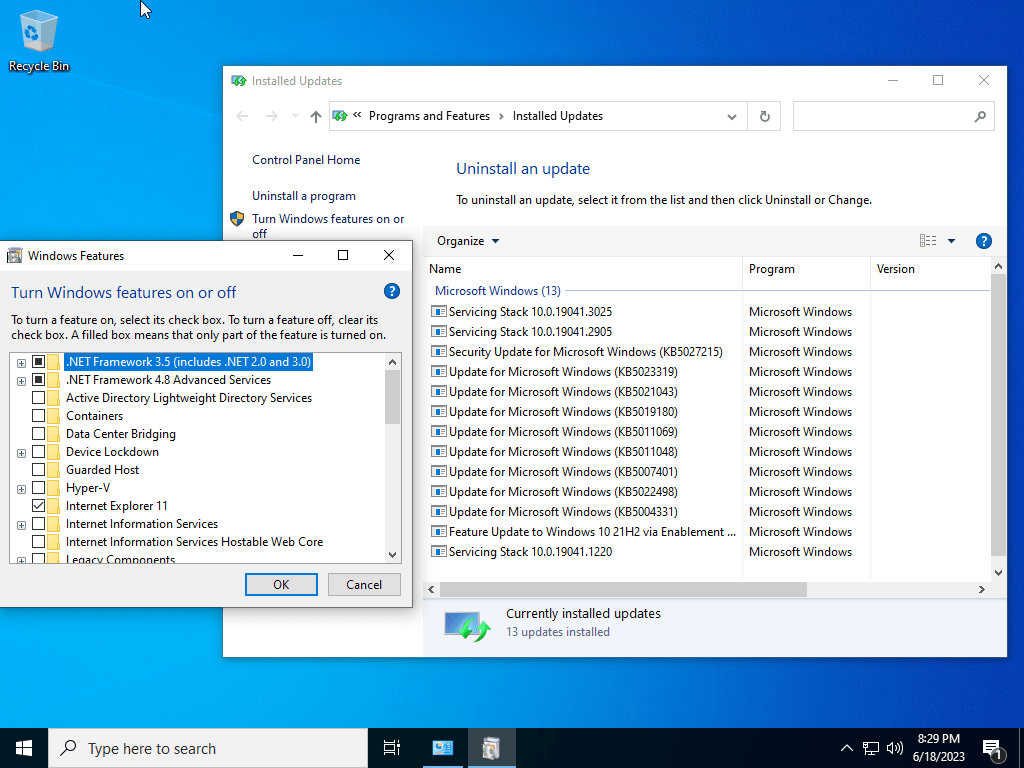This screenshot has width=1024, height=768.
Task: Toggle .NET Framework 4.8 Advanced Services checkbox
Action: [x=39, y=380]
